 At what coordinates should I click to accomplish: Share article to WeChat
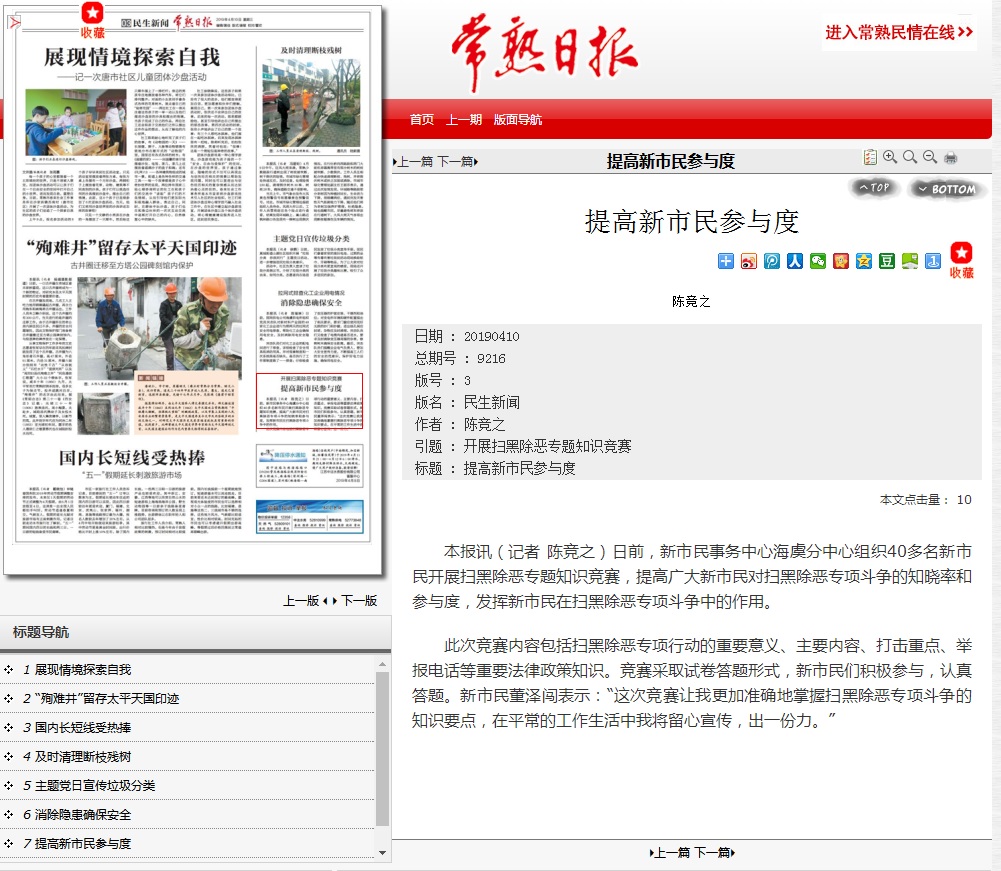click(x=818, y=261)
